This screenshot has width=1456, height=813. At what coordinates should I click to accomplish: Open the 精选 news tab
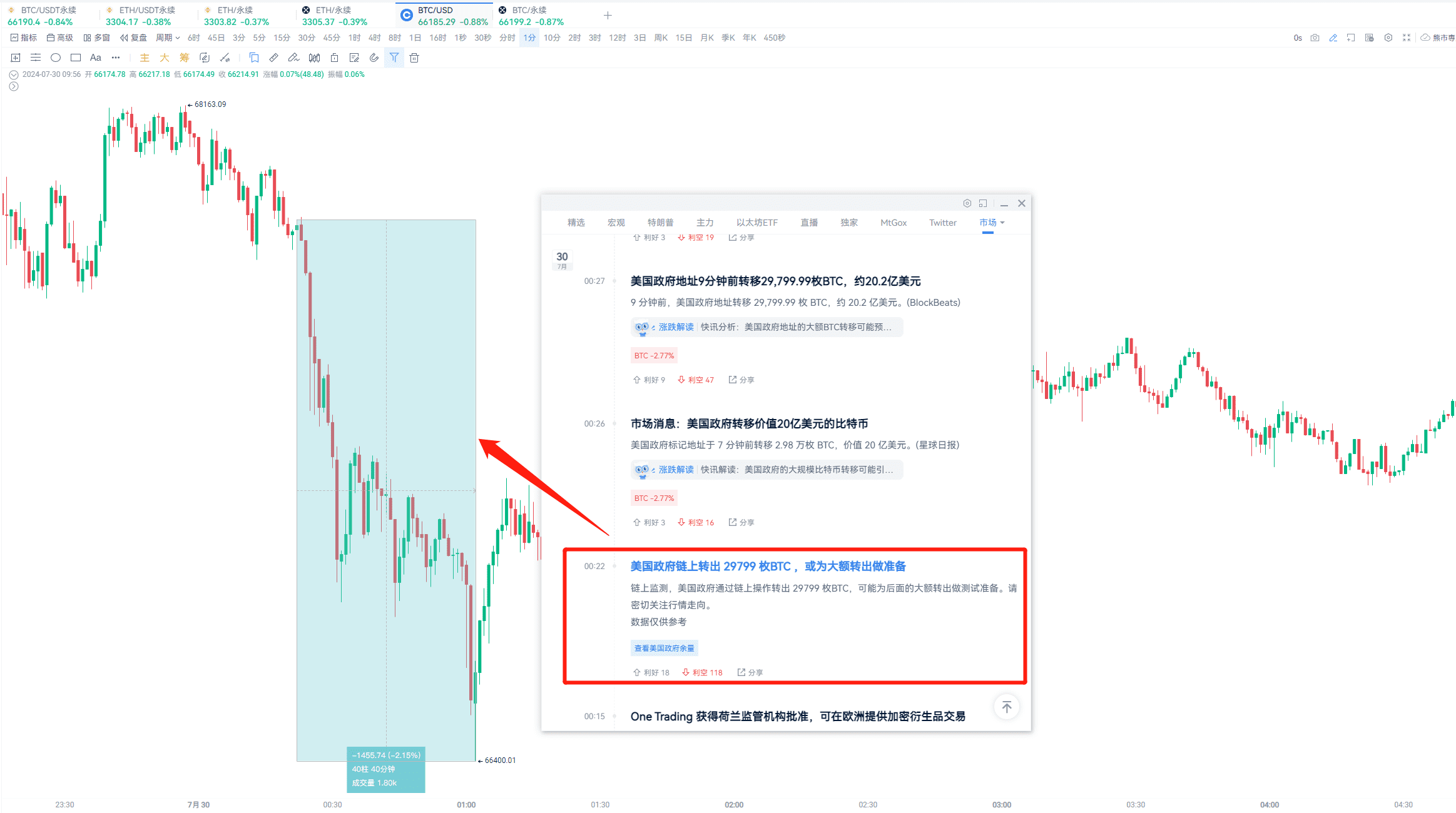(x=576, y=223)
